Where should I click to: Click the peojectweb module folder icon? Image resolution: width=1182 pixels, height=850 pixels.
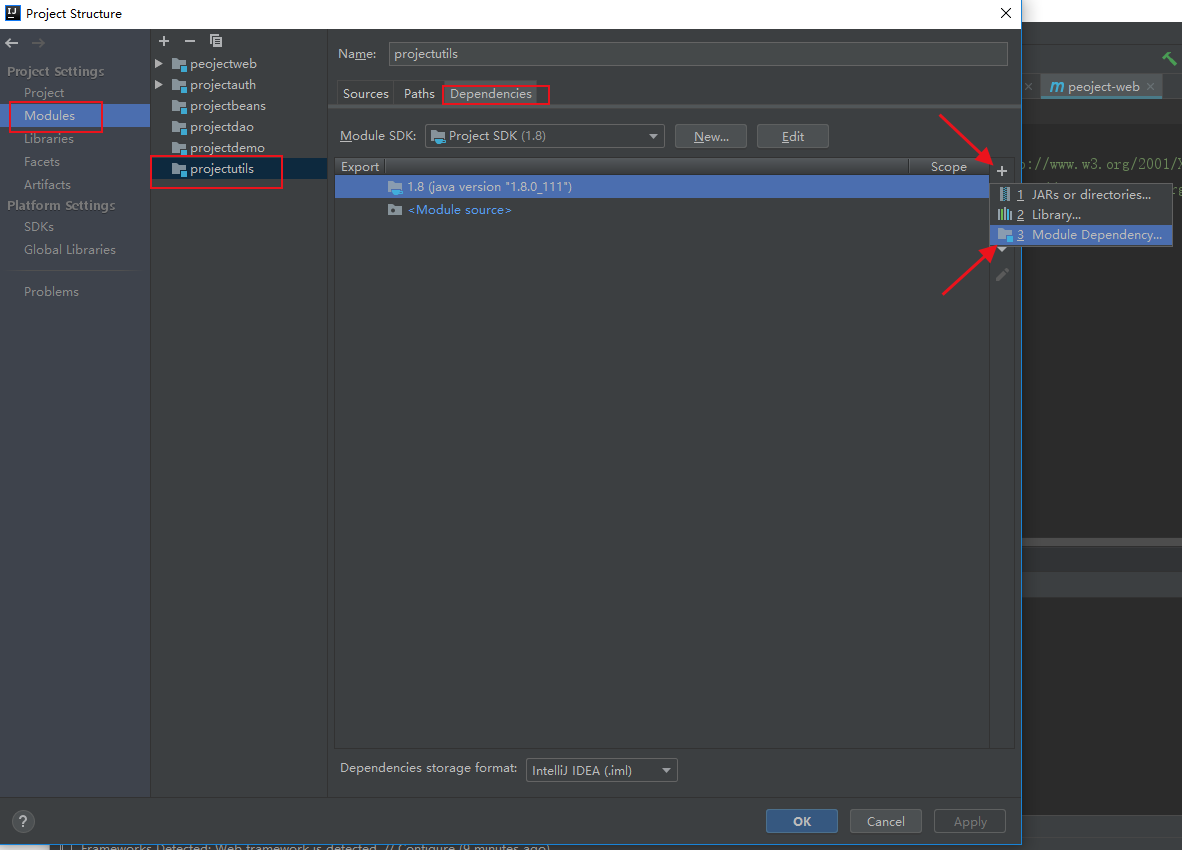click(179, 64)
